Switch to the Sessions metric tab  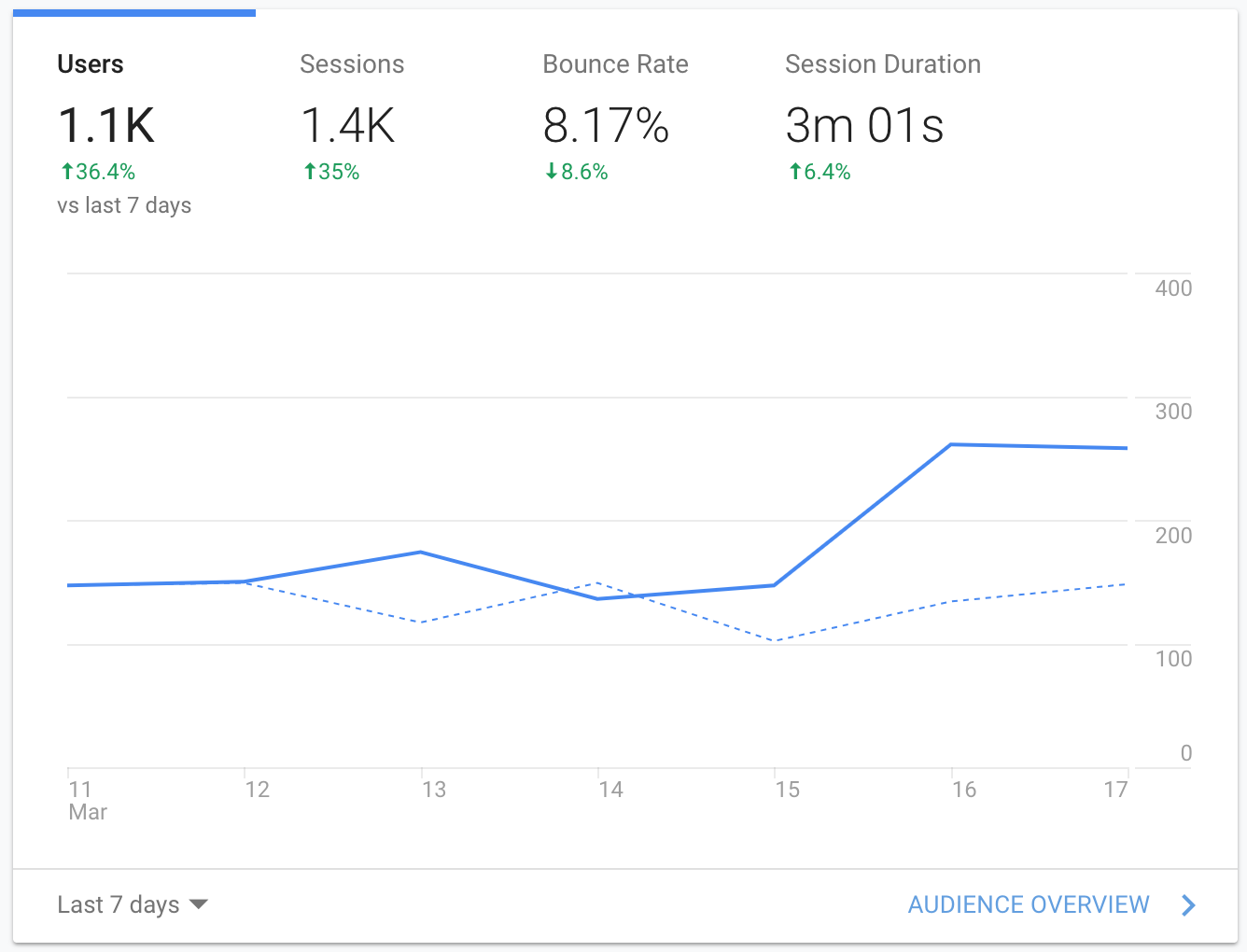pos(352,64)
